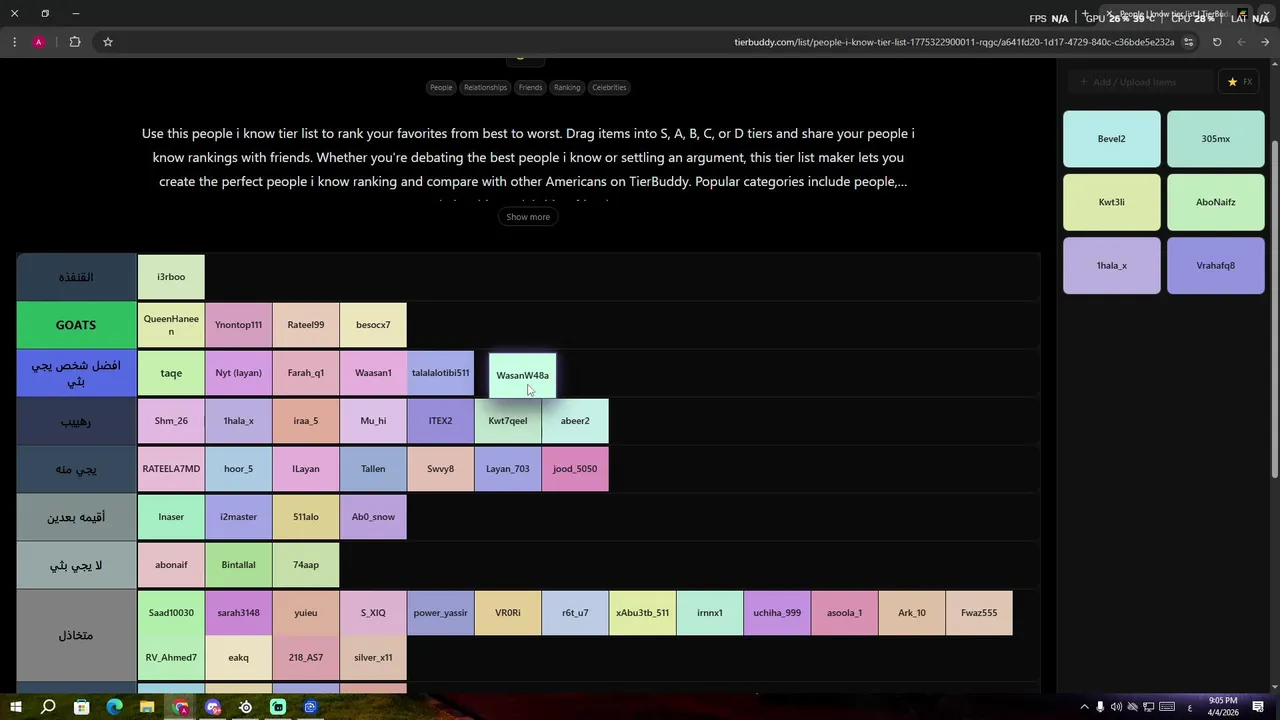Viewport: 1280px width, 720px height.
Task: Open the profile avatar icon in the browser toolbar
Action: [x=38, y=42]
